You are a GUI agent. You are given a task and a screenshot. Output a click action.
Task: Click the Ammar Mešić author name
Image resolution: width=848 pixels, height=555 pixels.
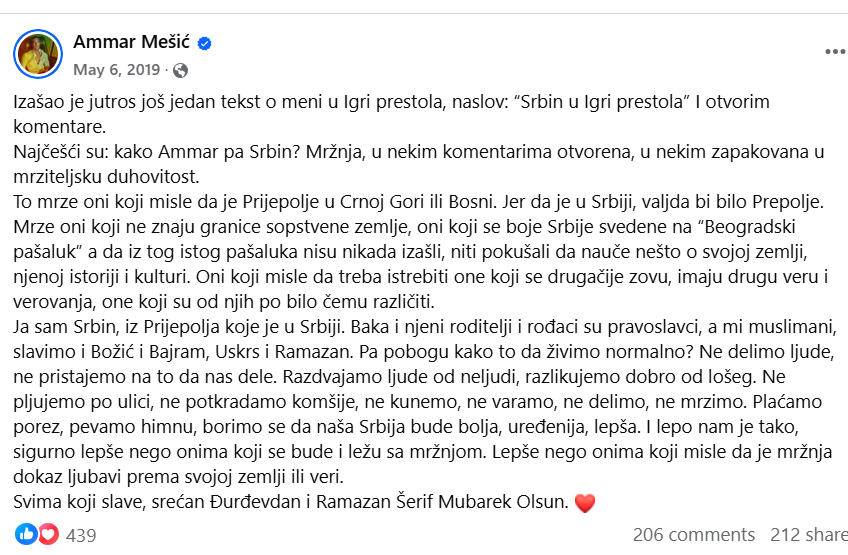point(132,42)
